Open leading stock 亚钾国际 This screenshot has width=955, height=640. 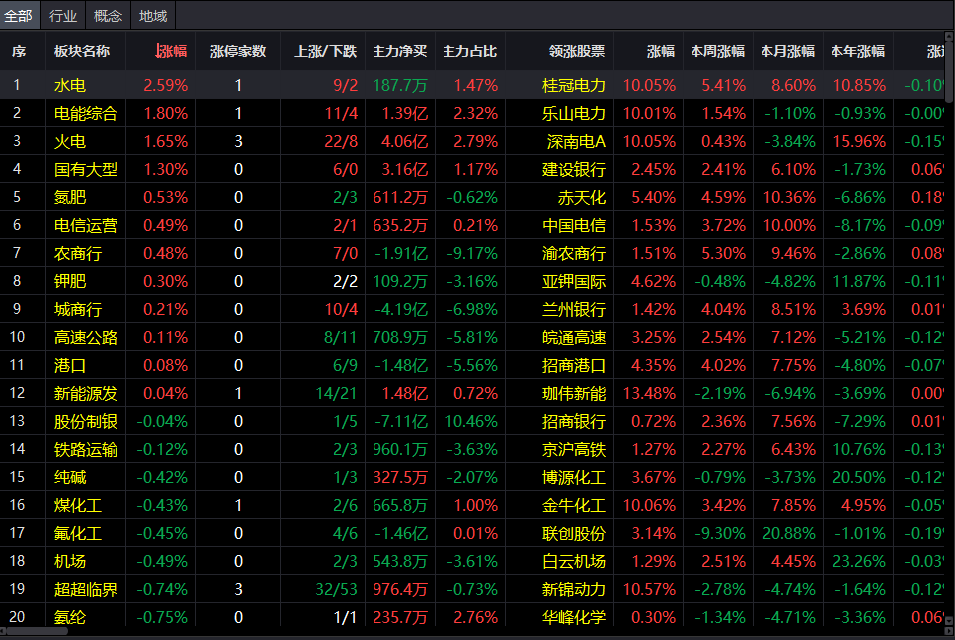pos(574,281)
